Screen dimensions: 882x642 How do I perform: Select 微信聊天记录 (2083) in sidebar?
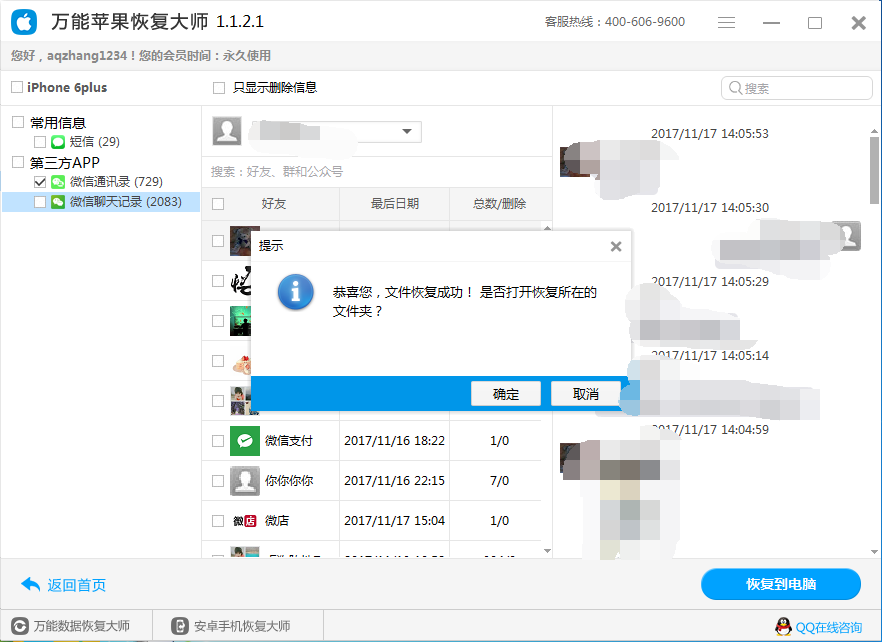pyautogui.click(x=125, y=202)
